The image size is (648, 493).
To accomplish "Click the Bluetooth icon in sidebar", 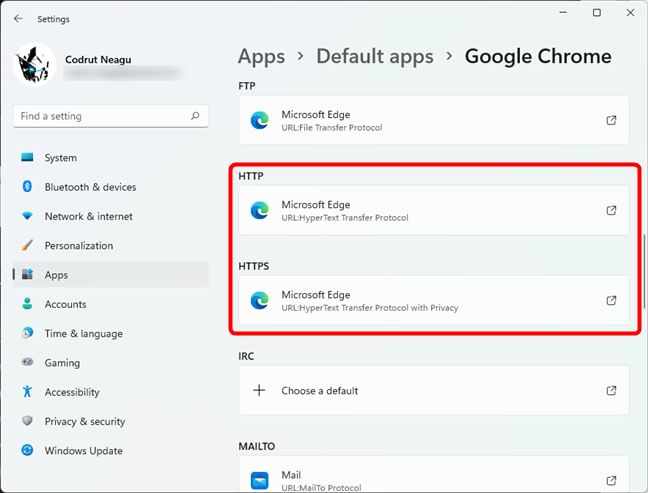I will click(x=27, y=186).
